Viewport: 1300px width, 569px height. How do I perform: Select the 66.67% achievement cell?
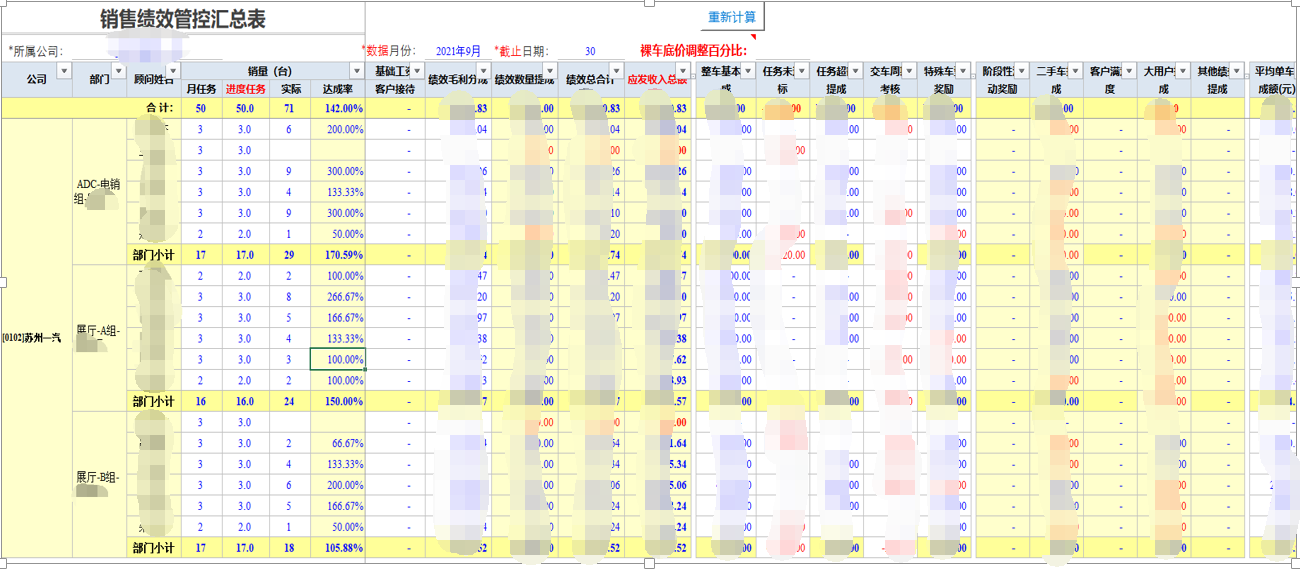(x=338, y=443)
